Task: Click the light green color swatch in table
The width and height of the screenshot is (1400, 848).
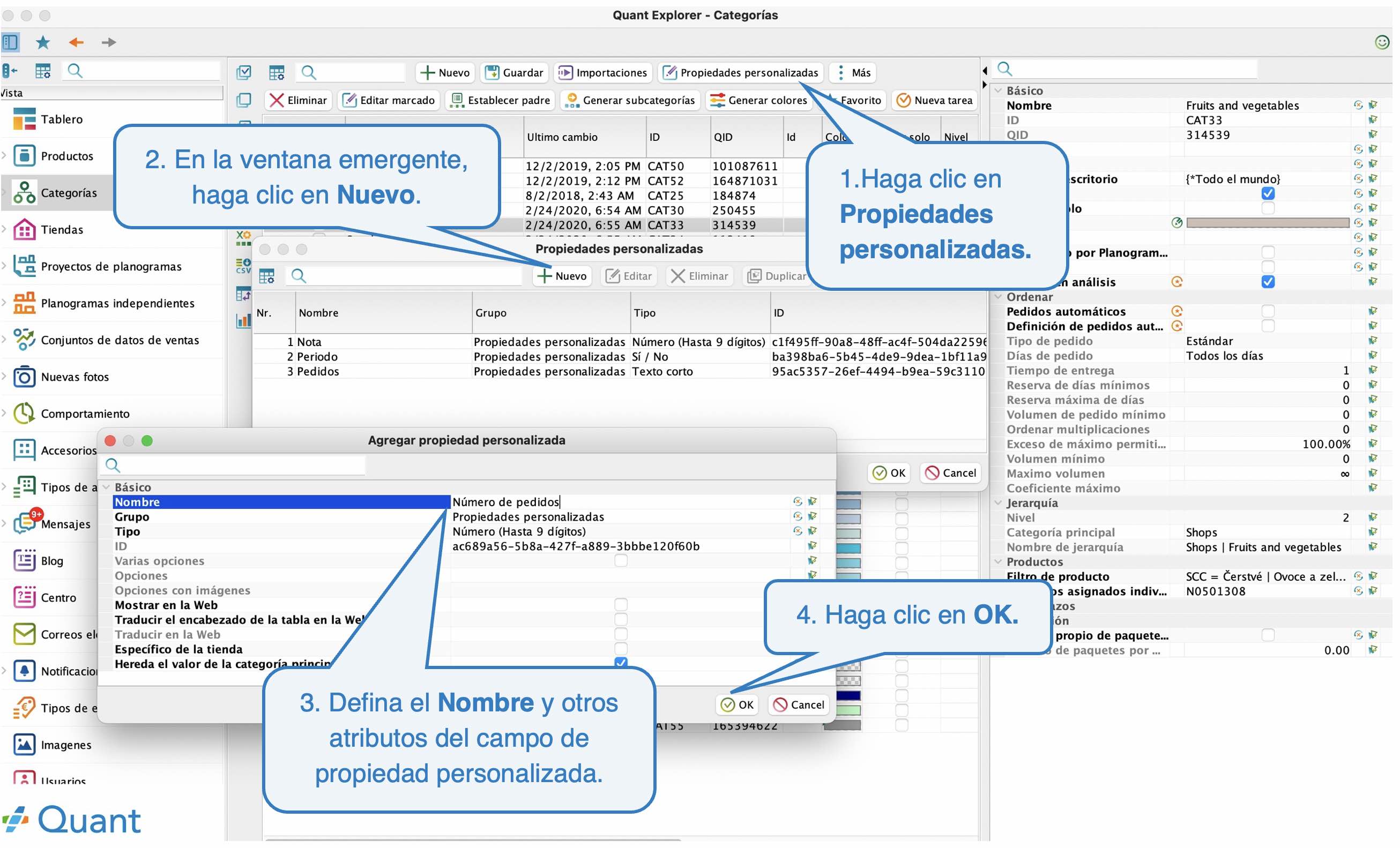Action: (848, 710)
